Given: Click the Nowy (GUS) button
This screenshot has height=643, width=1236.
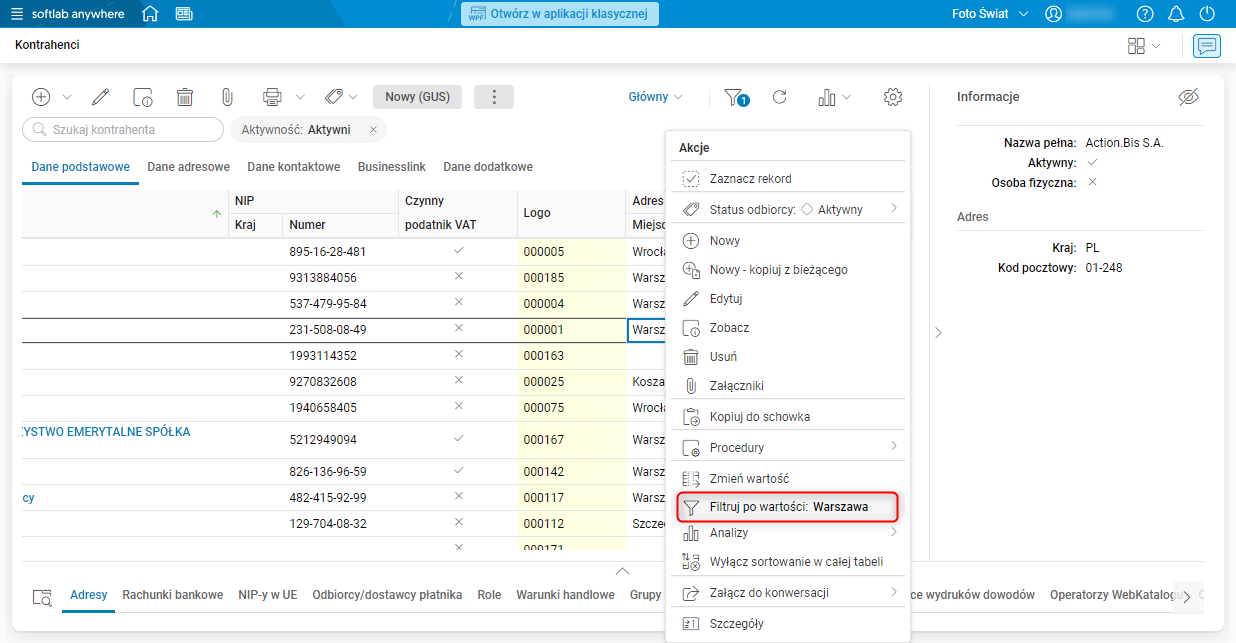Looking at the screenshot, I should click(418, 97).
